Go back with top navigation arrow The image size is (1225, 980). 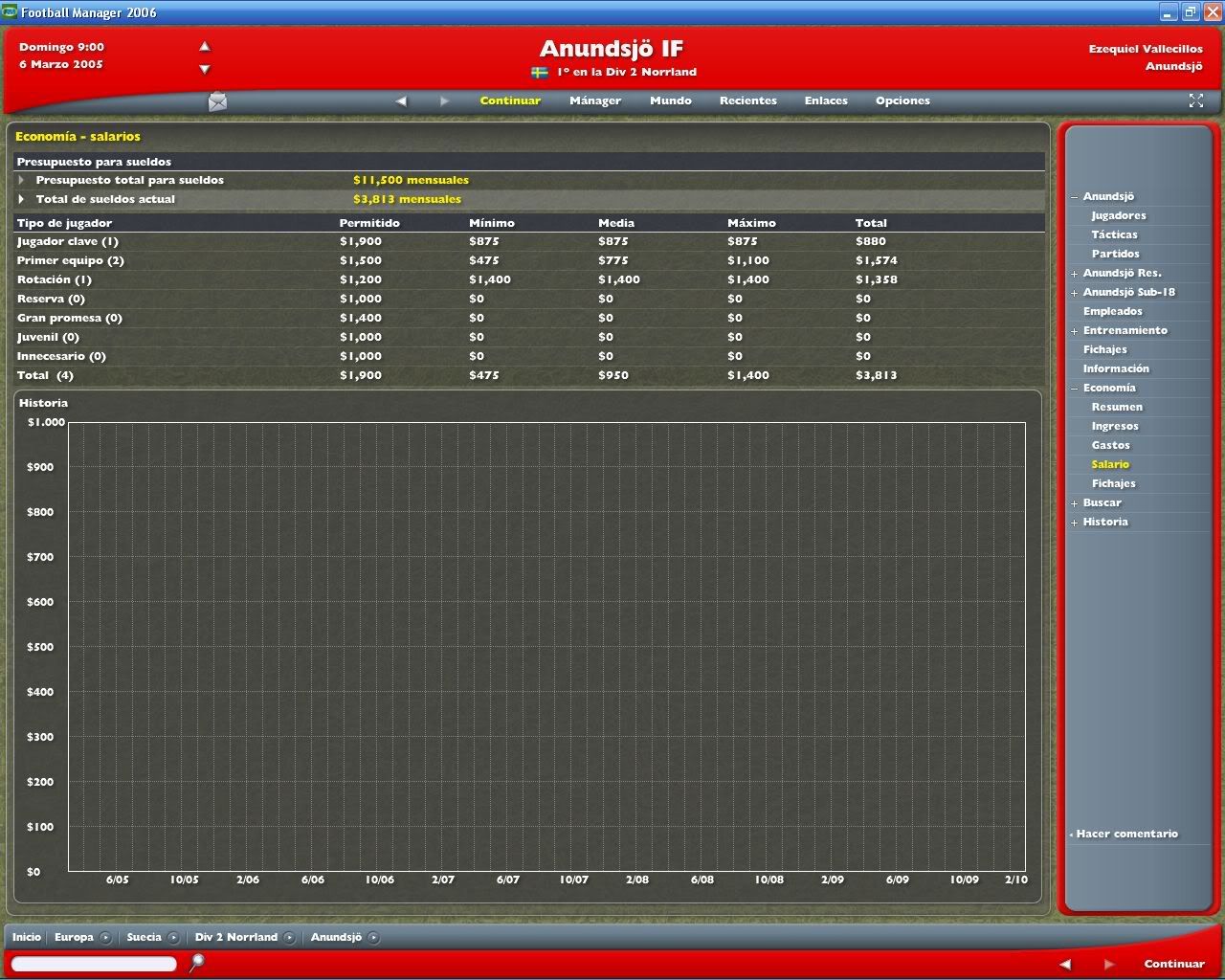401,100
